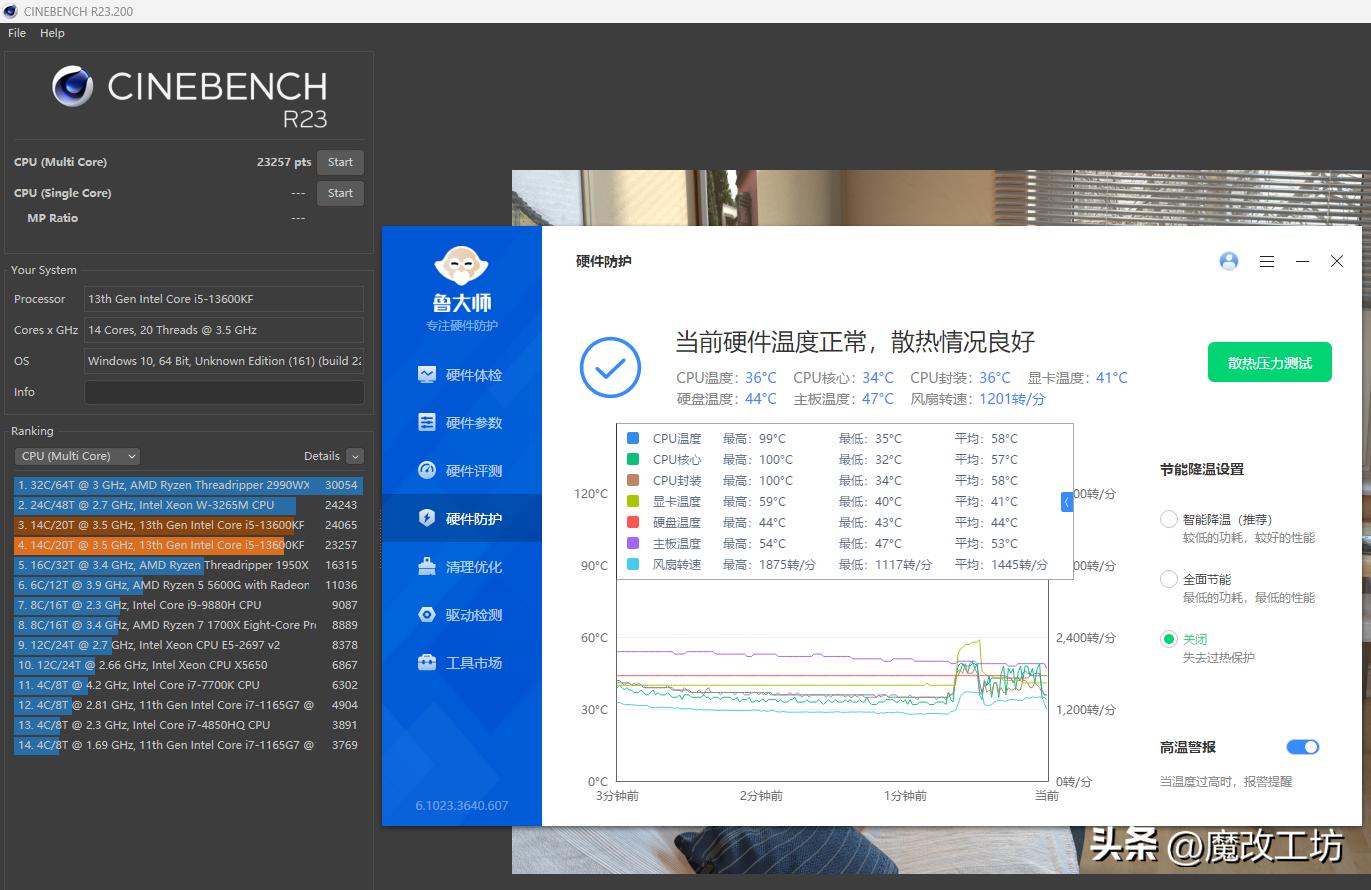Enable 智能降温 recommended cooling mode
This screenshot has height=890, width=1371.
click(1168, 519)
